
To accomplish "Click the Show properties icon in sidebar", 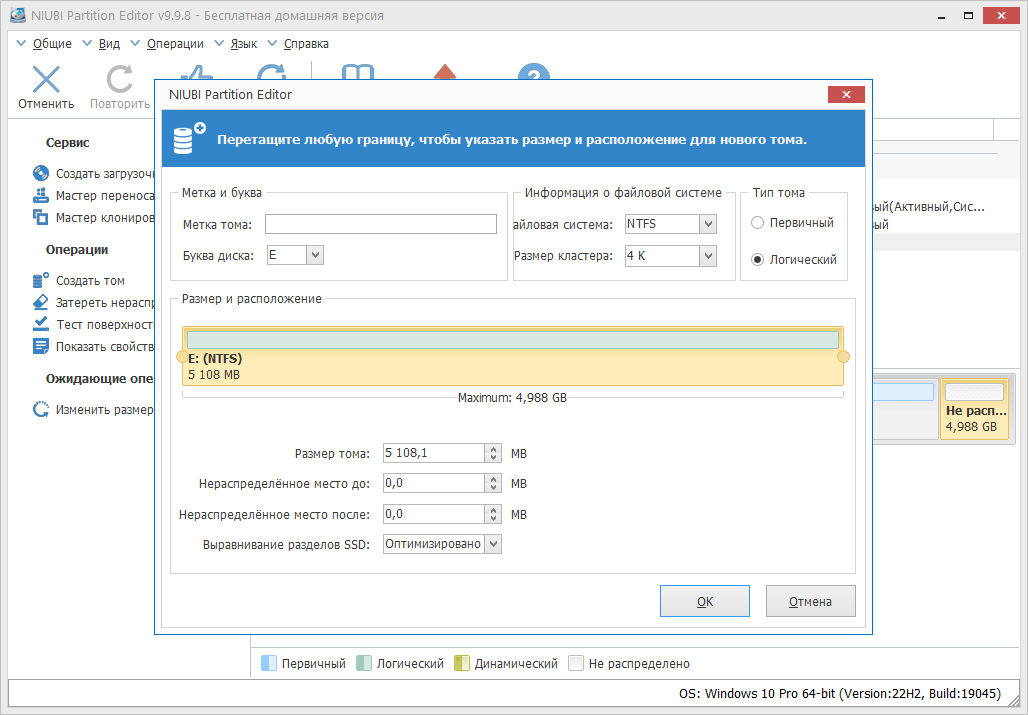I will [41, 346].
